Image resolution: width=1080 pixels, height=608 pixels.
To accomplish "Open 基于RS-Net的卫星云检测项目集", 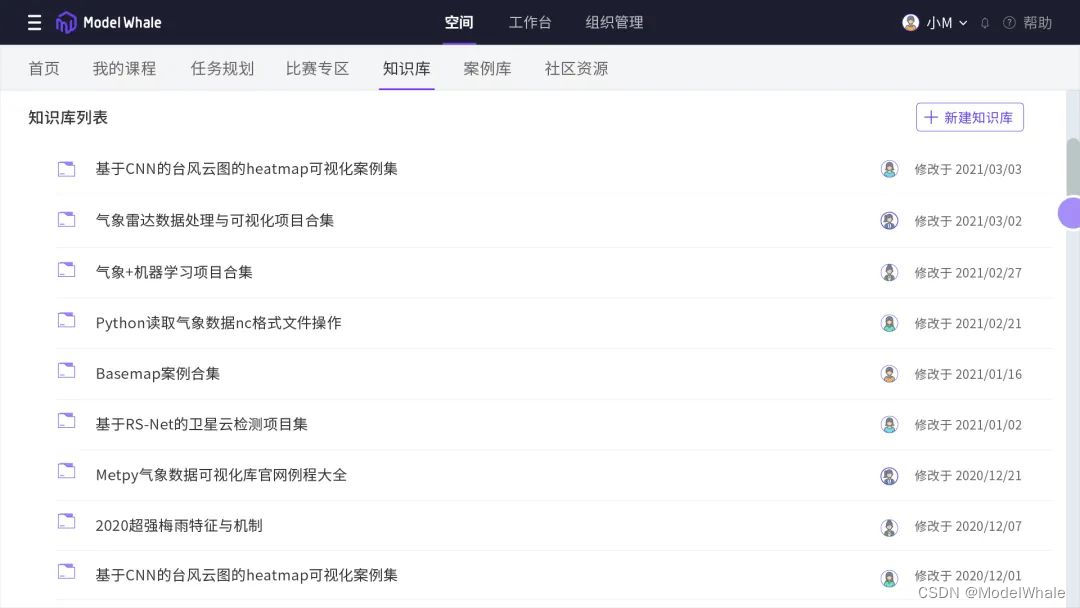I will [x=202, y=424].
